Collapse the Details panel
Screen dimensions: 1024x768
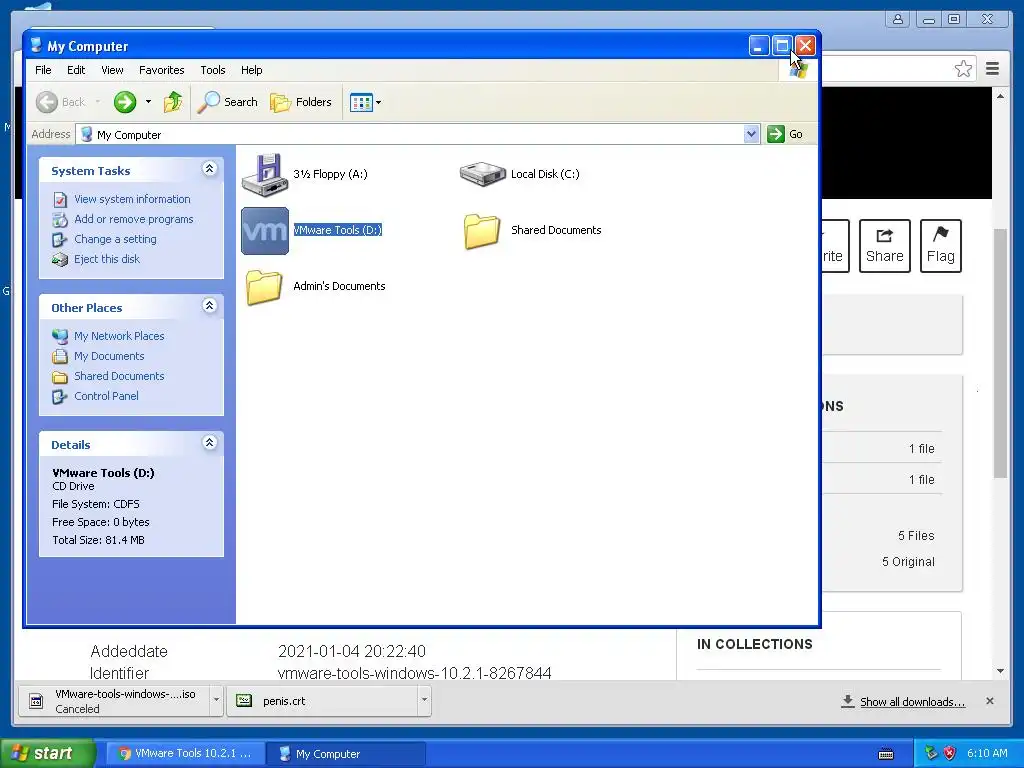(209, 443)
